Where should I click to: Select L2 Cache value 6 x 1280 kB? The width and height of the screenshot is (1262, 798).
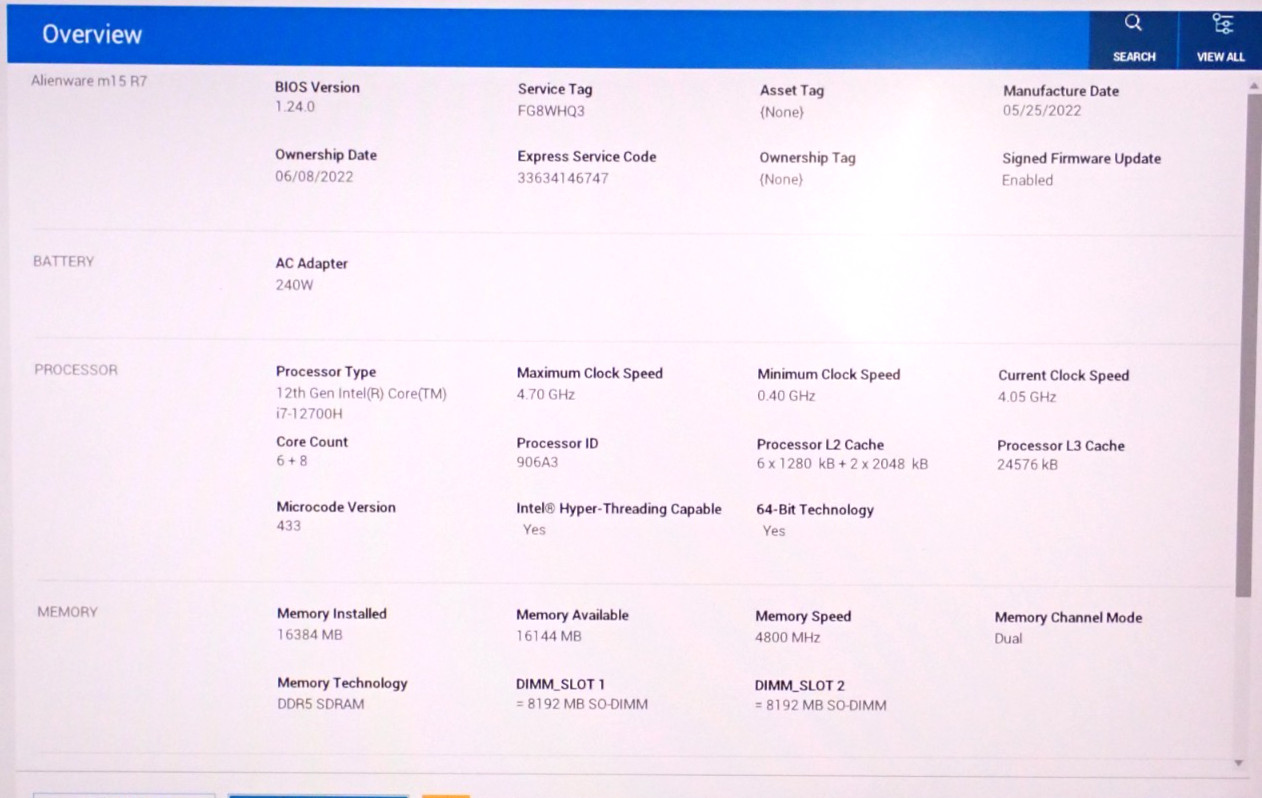click(x=799, y=464)
